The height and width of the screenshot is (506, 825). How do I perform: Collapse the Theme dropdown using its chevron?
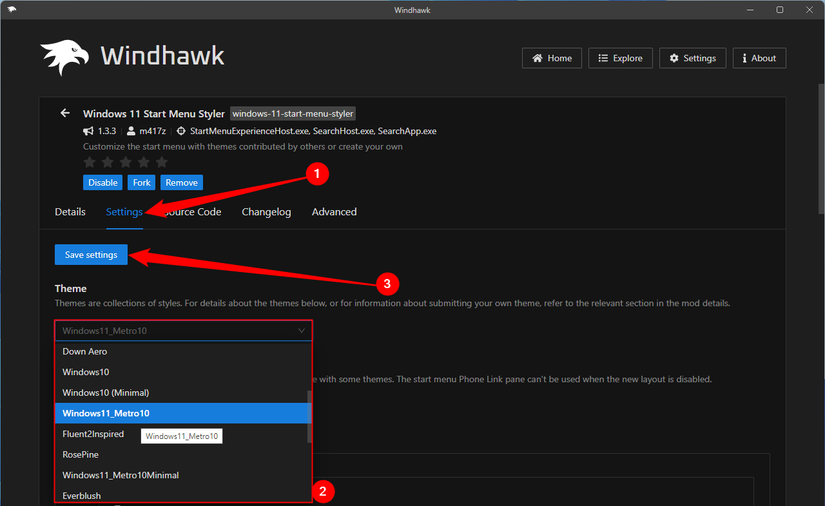pyautogui.click(x=301, y=330)
